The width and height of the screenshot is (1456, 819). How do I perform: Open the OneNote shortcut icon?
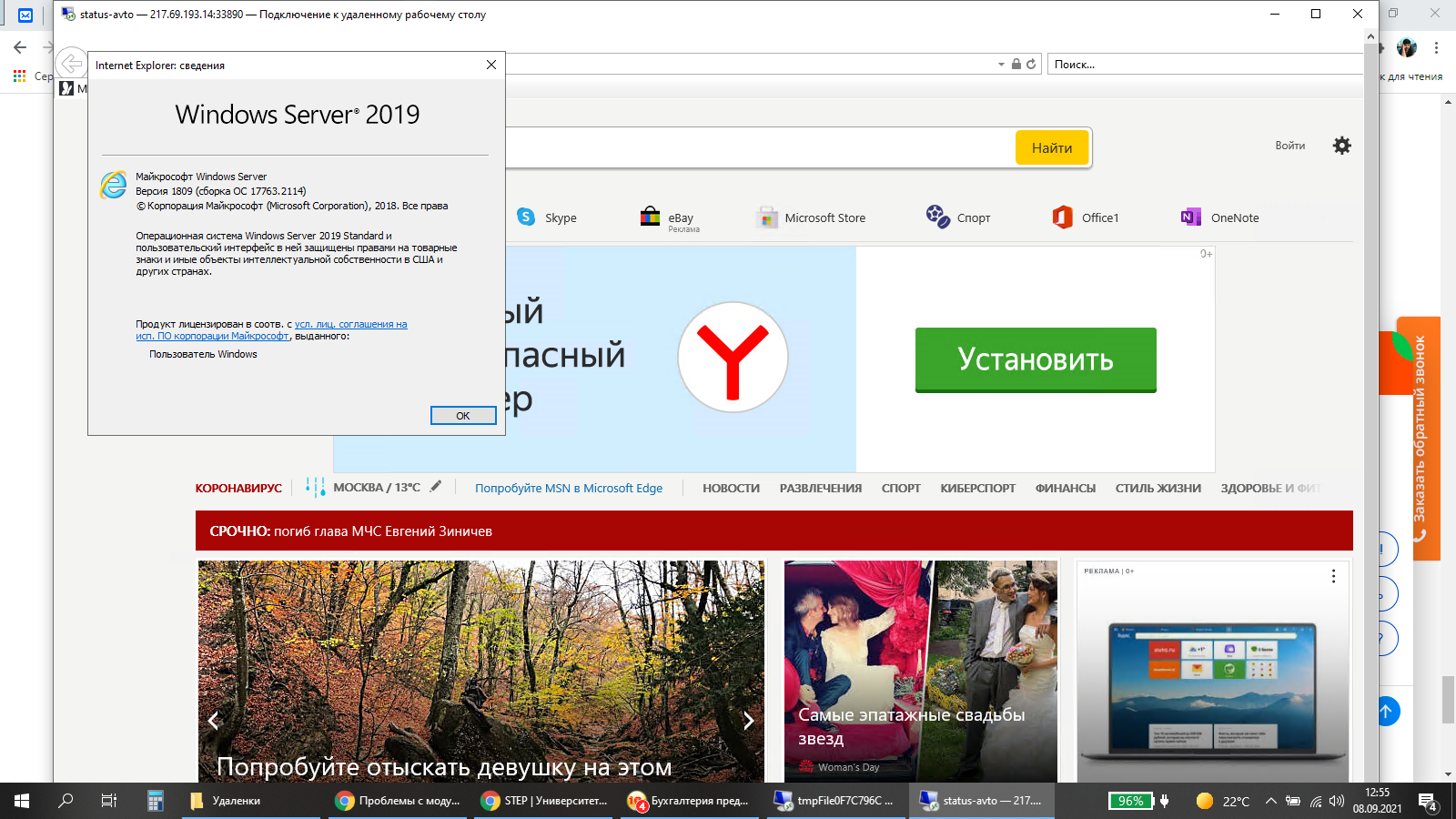pyautogui.click(x=1190, y=217)
